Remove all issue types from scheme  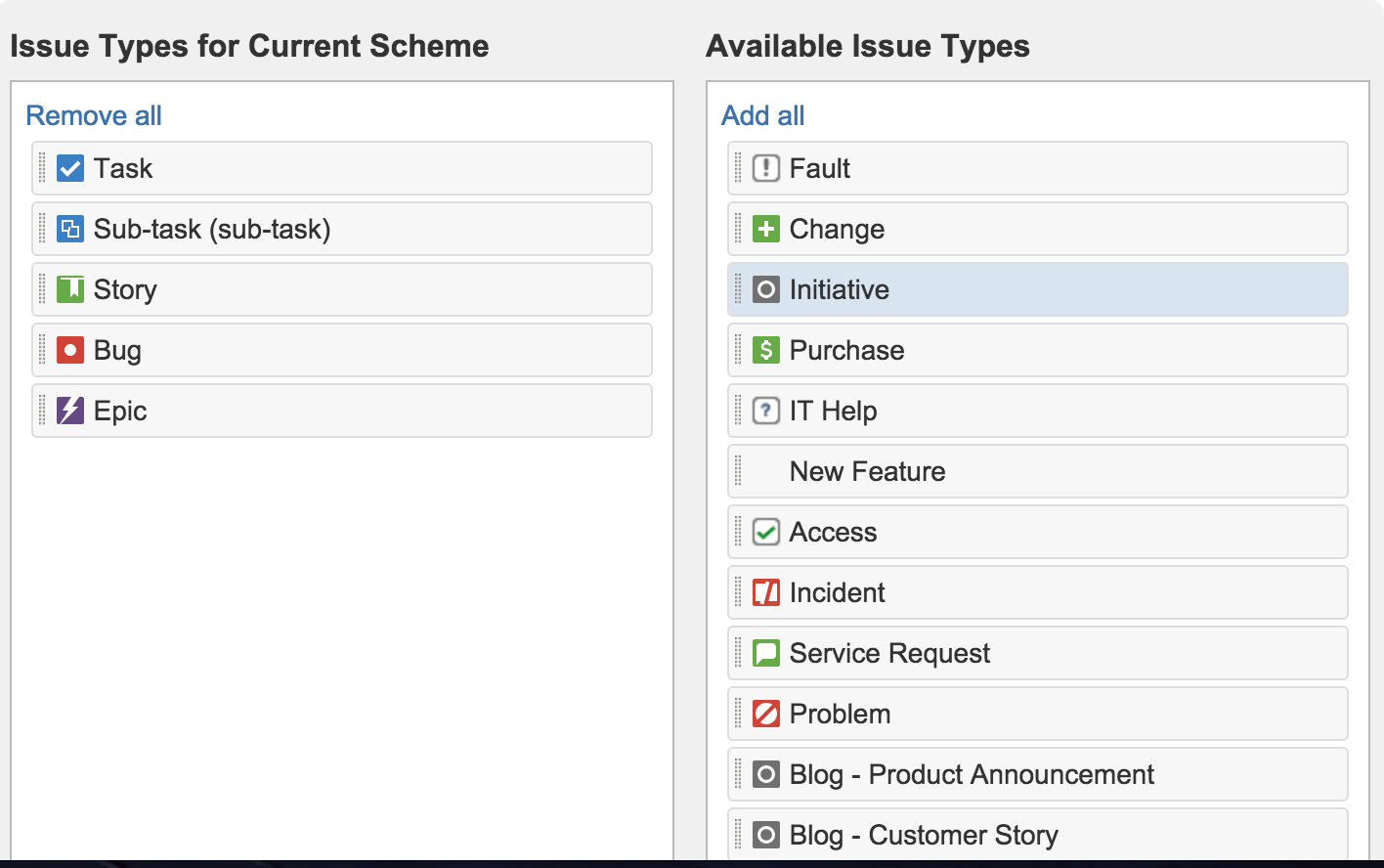94,115
